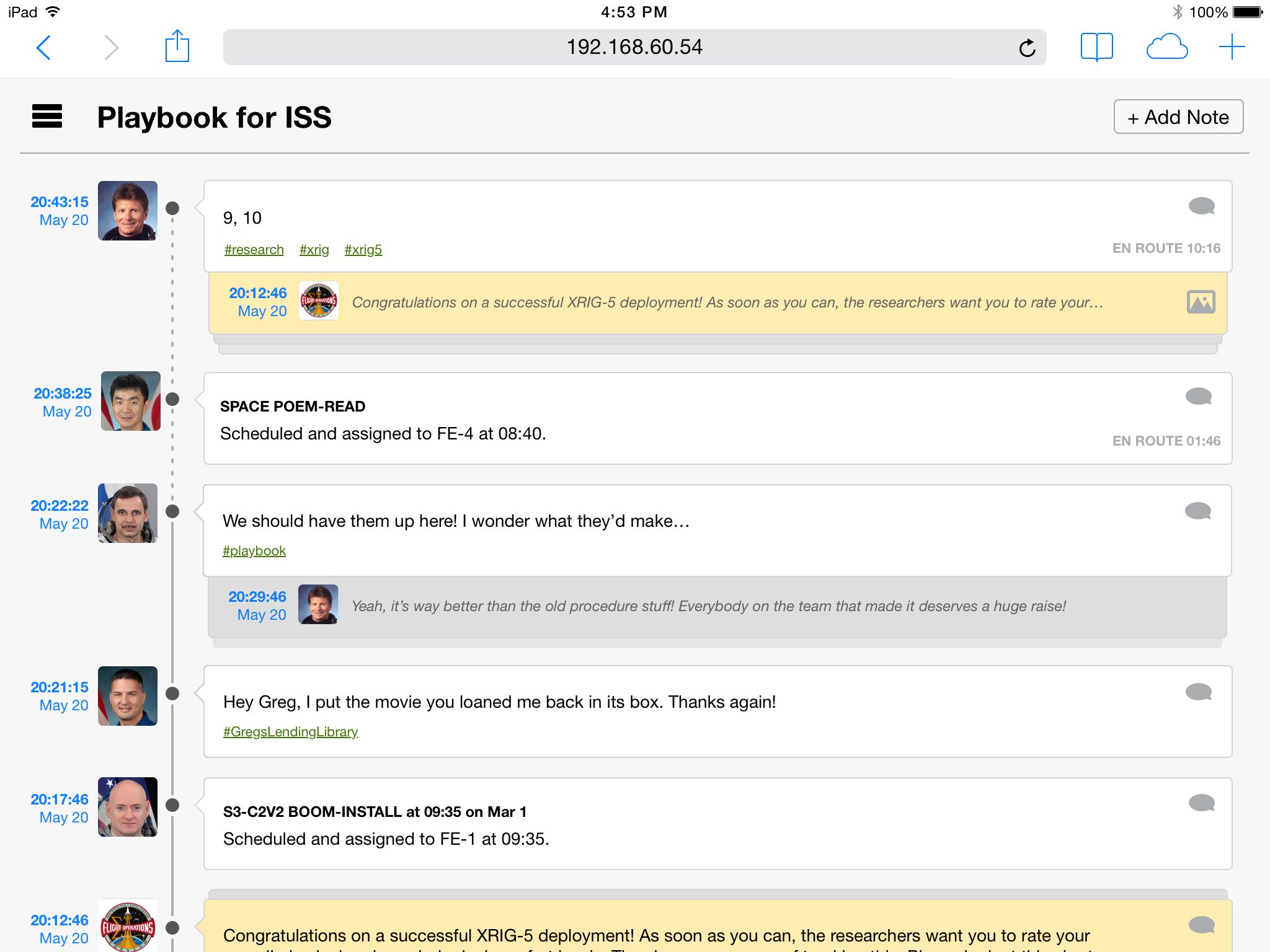This screenshot has height=952, width=1270.
Task: Reload the page with refresh icon
Action: coord(1027,48)
